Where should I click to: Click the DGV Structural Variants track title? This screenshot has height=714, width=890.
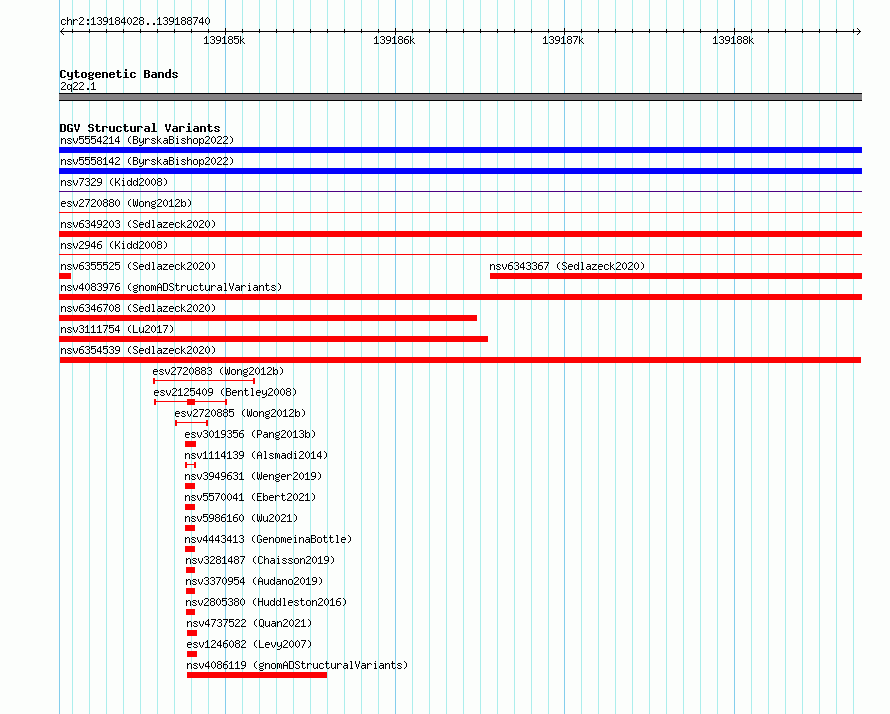tap(140, 128)
